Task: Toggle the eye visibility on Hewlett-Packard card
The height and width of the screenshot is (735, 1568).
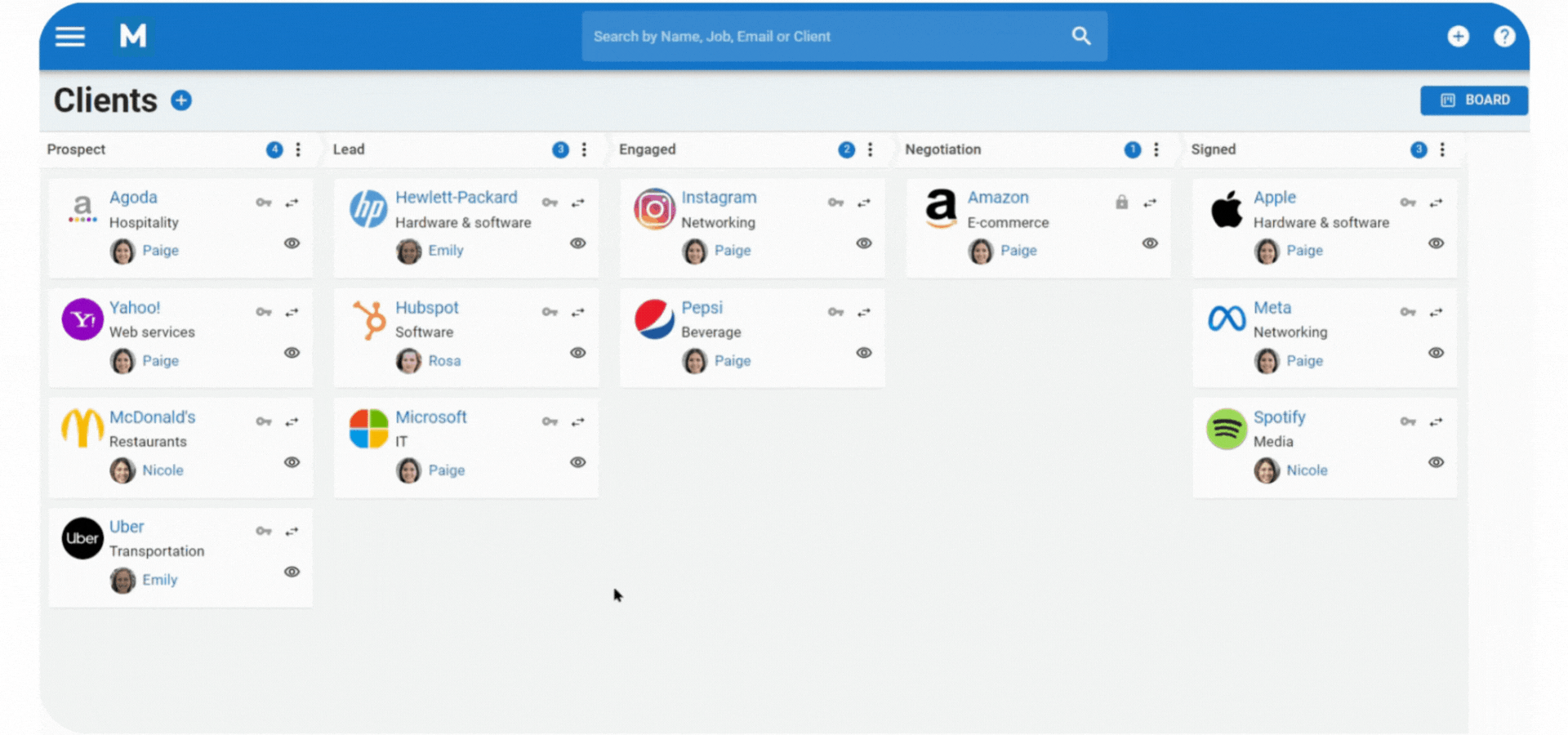Action: click(x=578, y=243)
